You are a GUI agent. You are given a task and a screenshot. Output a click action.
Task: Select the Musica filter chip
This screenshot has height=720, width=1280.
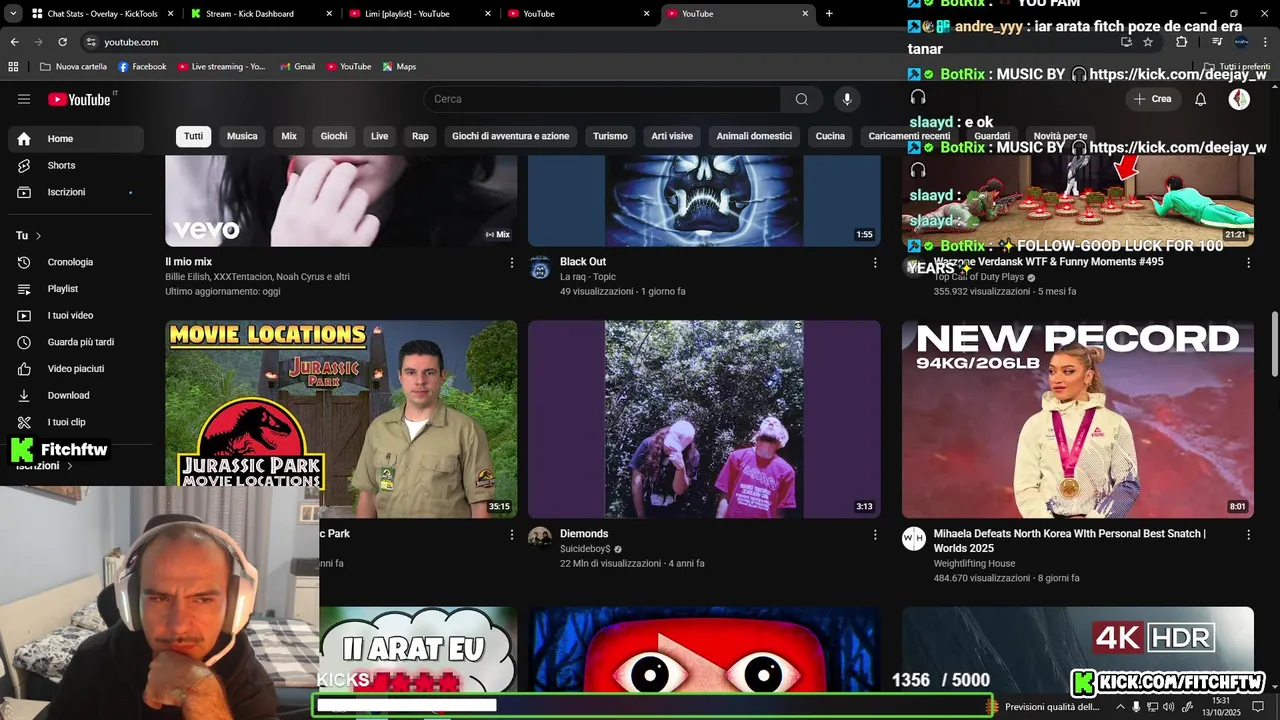point(242,136)
